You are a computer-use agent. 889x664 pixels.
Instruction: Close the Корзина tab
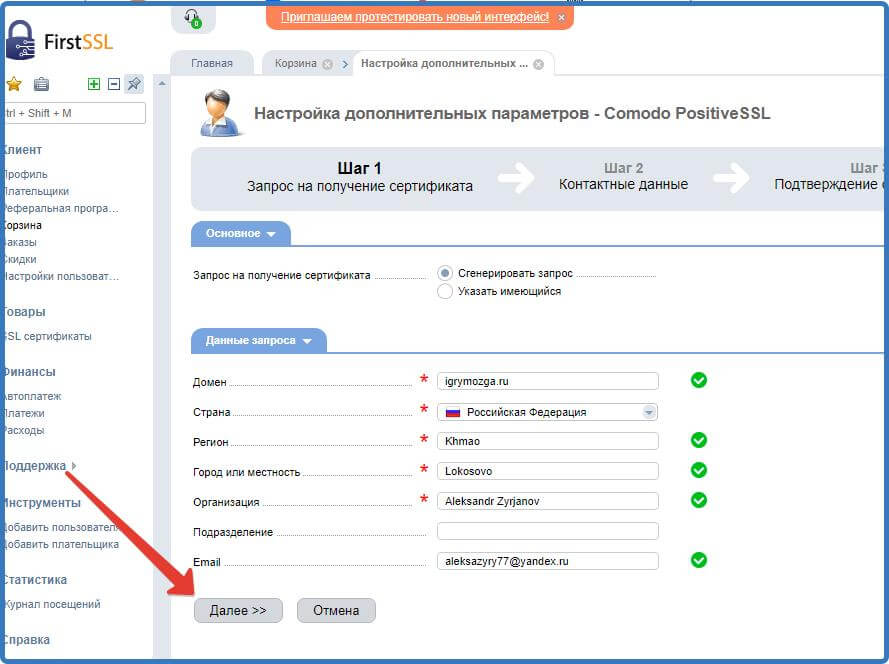[x=327, y=64]
